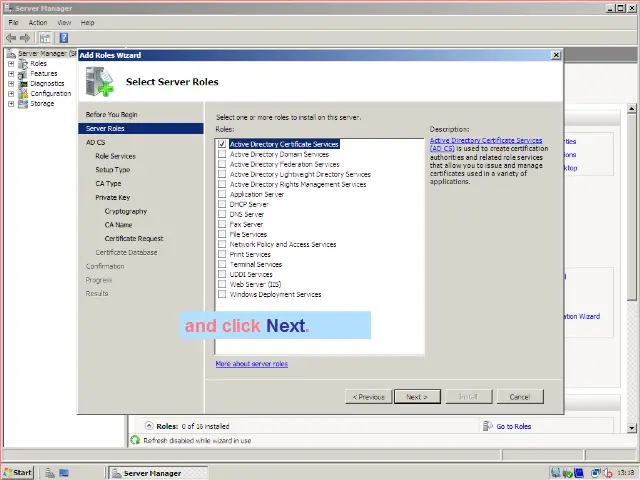
Task: Click the Features node icon in tree
Action: [23, 74]
